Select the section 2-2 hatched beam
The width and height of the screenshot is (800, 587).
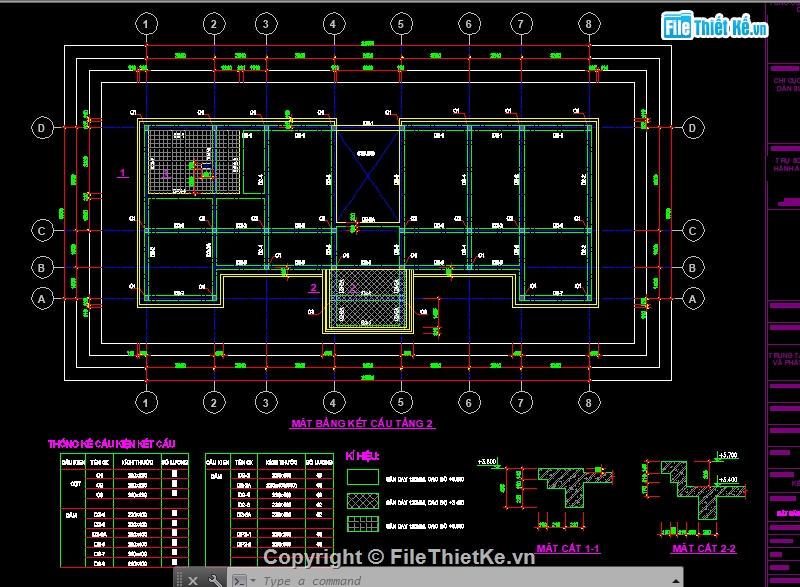coord(703,490)
